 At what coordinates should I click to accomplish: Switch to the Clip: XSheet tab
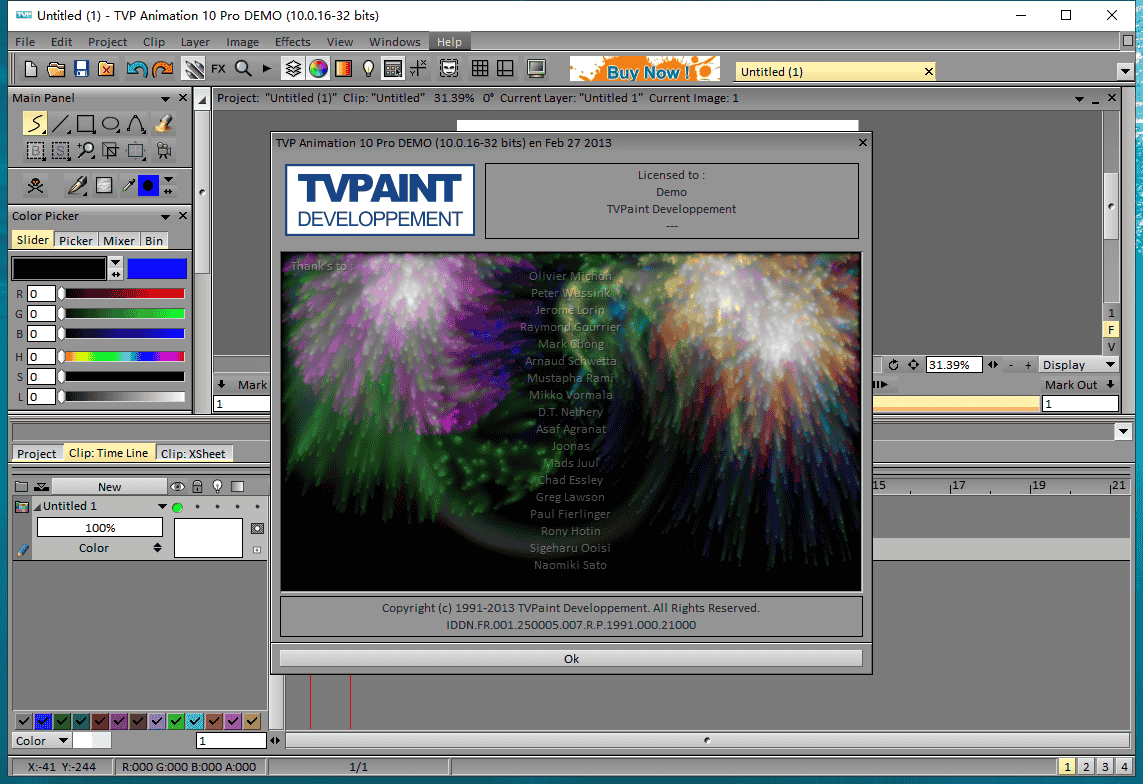pos(194,453)
